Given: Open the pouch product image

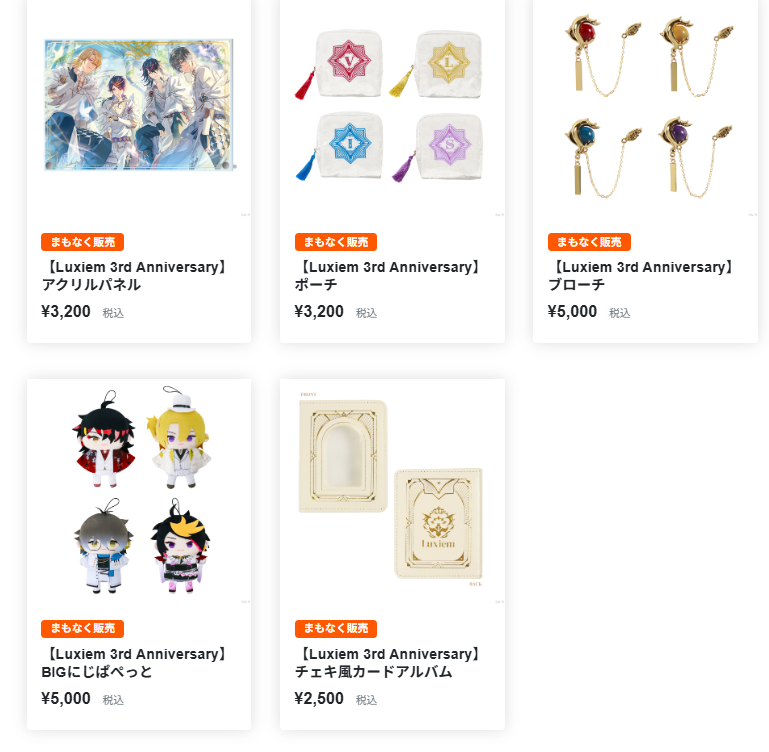Looking at the screenshot, I should [x=392, y=105].
